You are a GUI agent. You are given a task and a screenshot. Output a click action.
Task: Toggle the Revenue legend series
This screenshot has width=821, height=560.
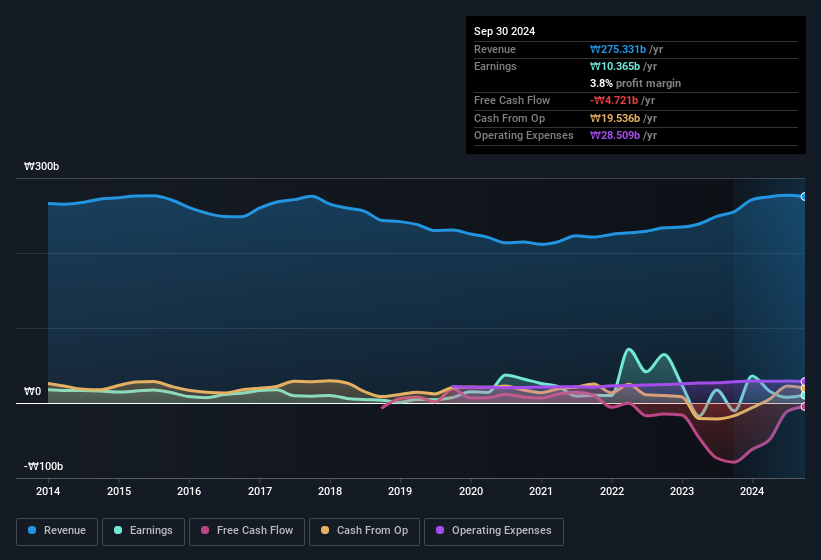57,531
